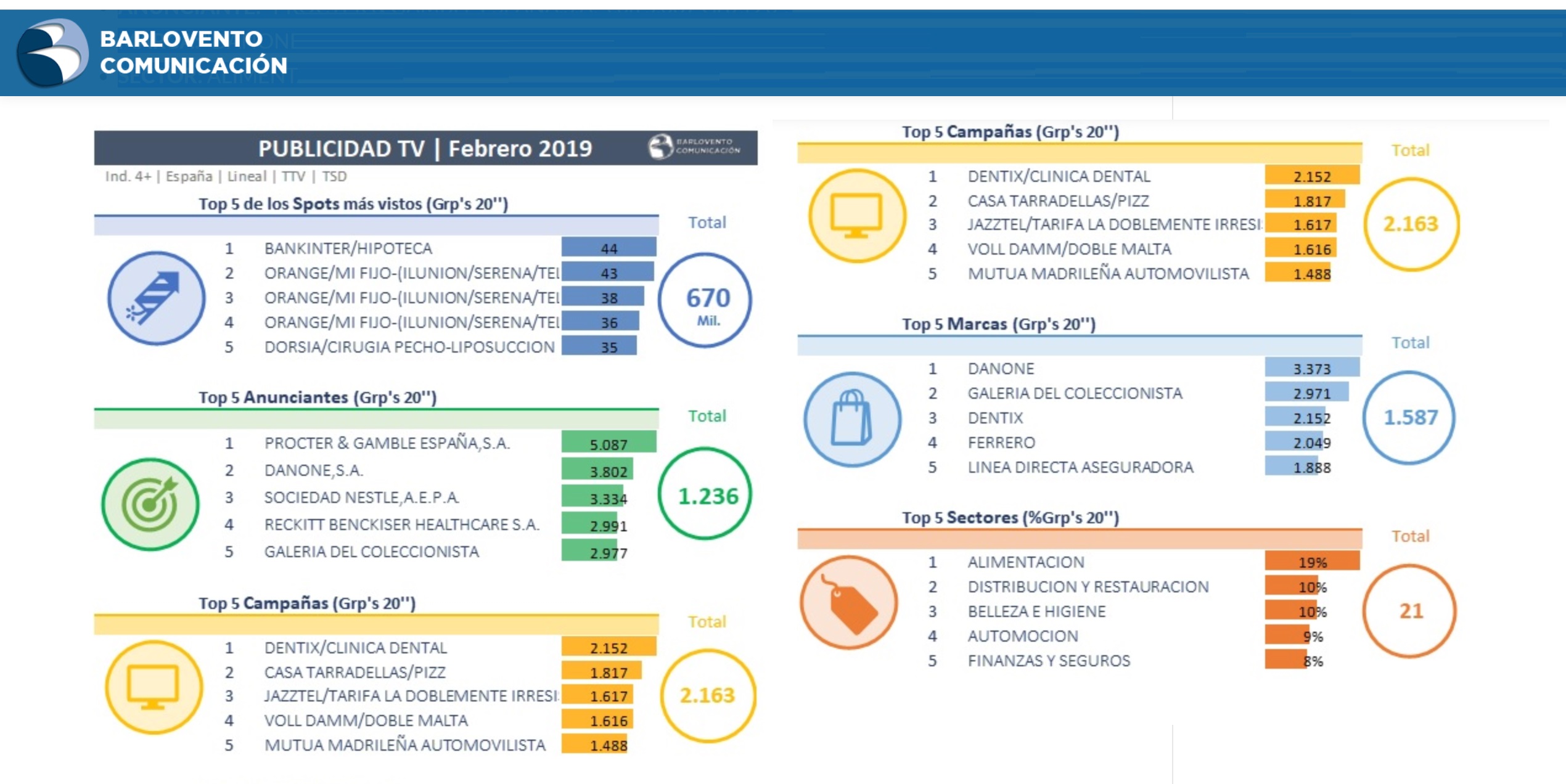Click the blue bar with value 35

pyautogui.click(x=599, y=346)
